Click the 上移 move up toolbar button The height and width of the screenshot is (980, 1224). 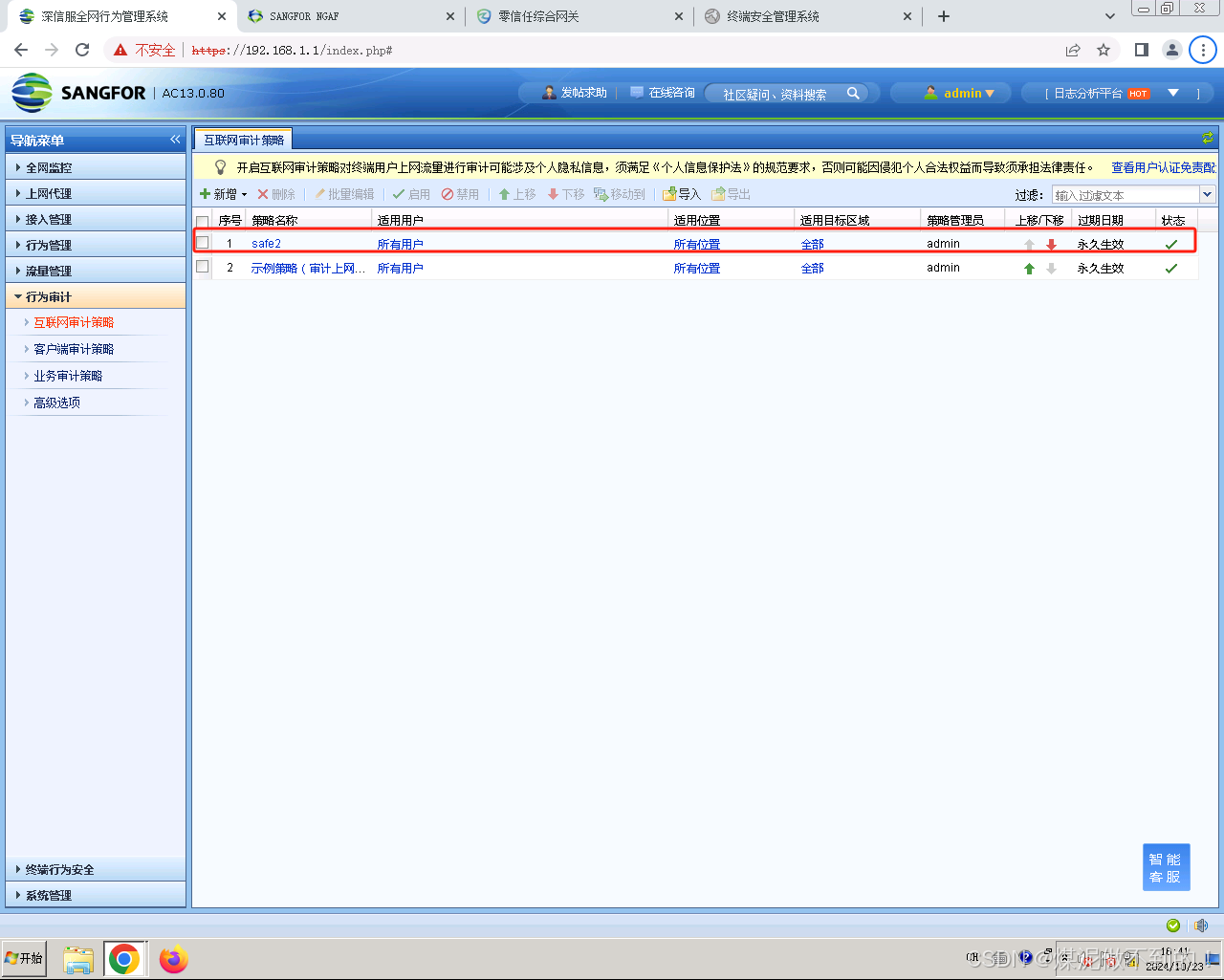click(x=517, y=194)
